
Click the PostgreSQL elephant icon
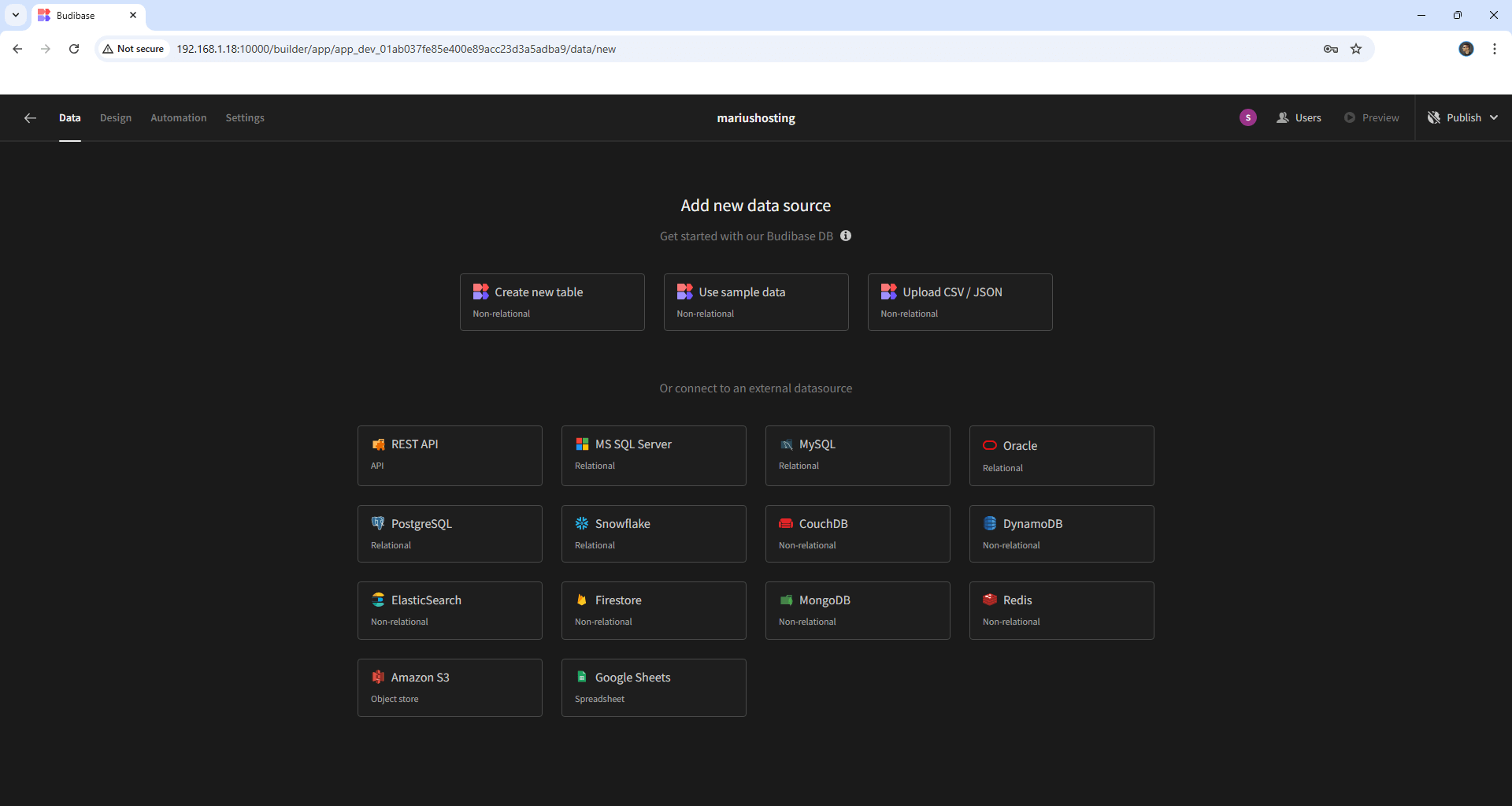coord(378,523)
